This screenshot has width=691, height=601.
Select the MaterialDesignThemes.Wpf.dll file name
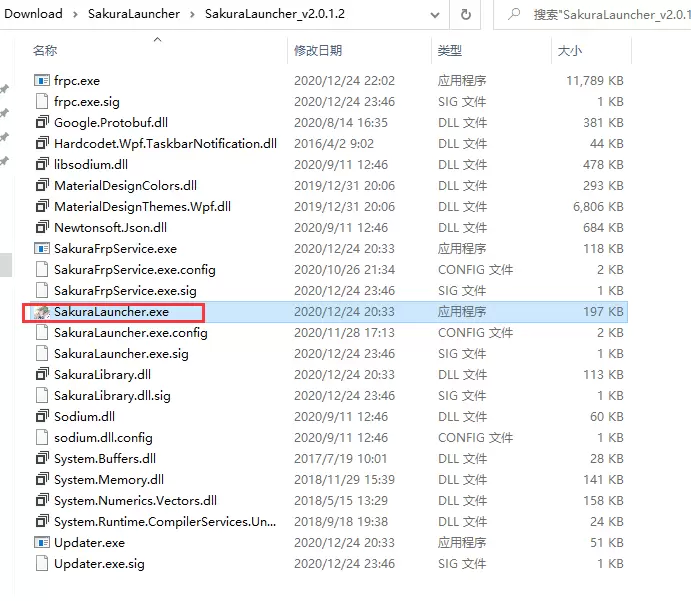pyautogui.click(x=143, y=207)
